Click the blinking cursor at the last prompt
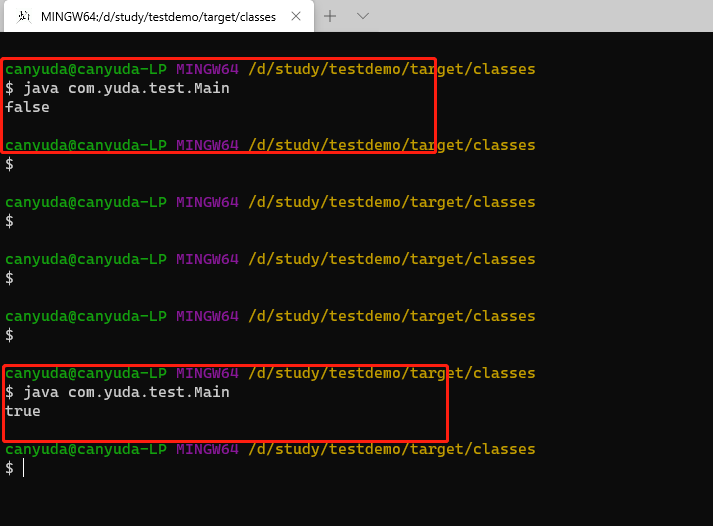The image size is (713, 526). (24, 468)
